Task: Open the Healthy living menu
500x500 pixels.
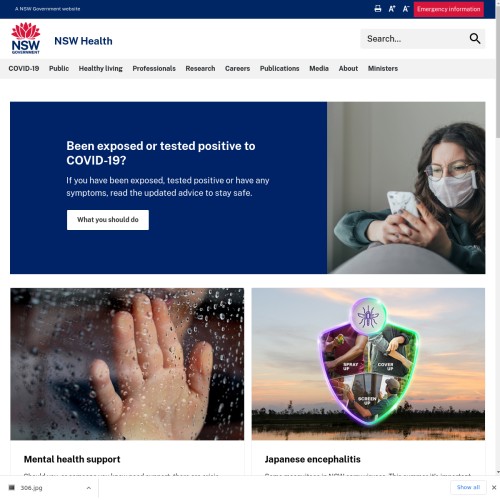Action: pyautogui.click(x=101, y=68)
